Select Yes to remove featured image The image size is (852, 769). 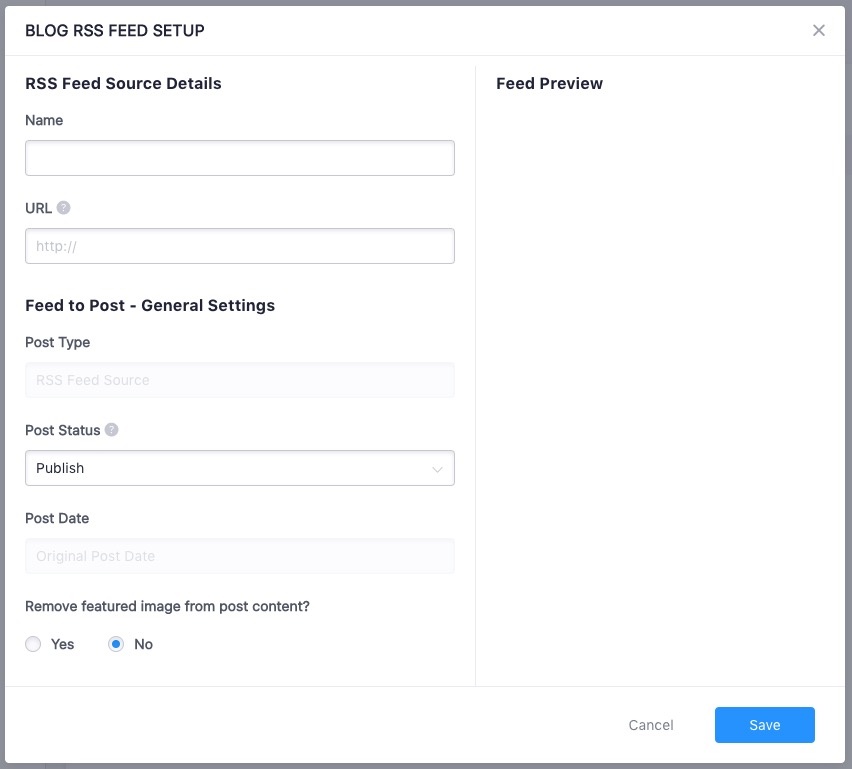point(34,644)
